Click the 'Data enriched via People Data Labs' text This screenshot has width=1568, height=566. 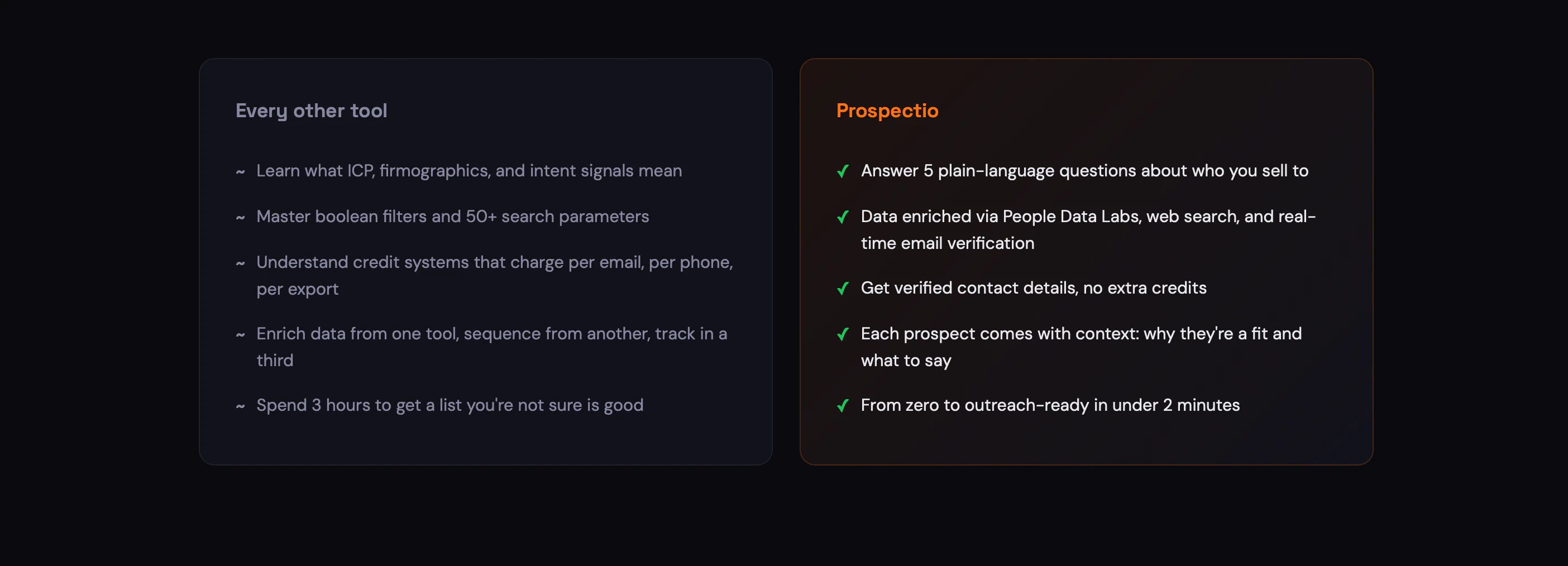tap(1088, 229)
